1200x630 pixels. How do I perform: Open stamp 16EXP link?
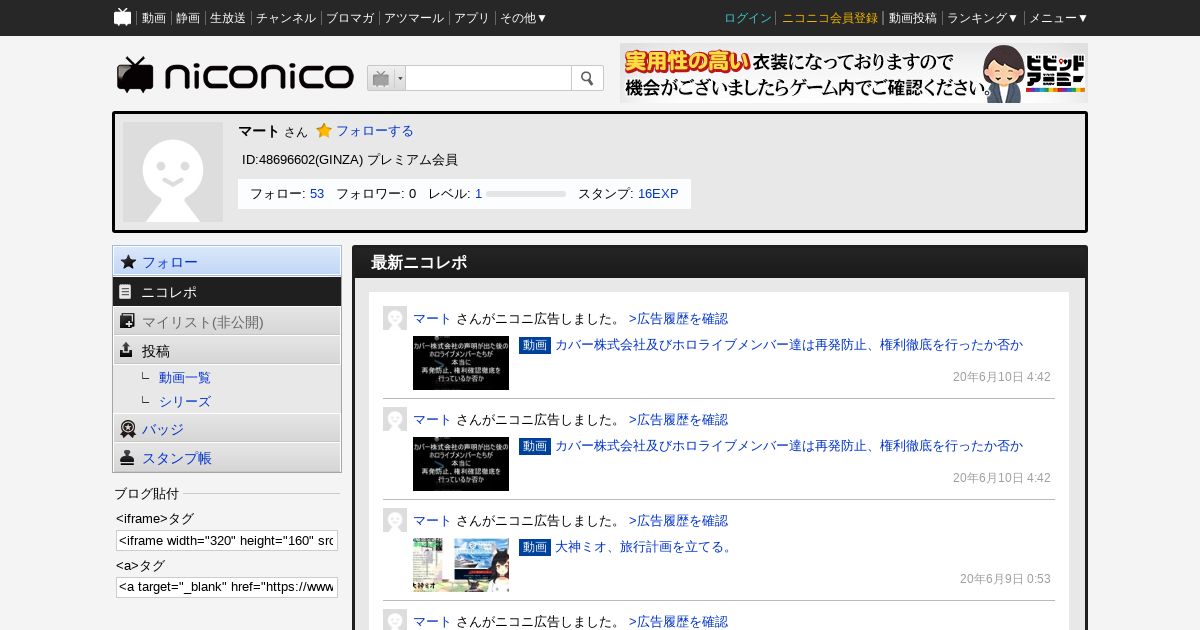pos(658,194)
